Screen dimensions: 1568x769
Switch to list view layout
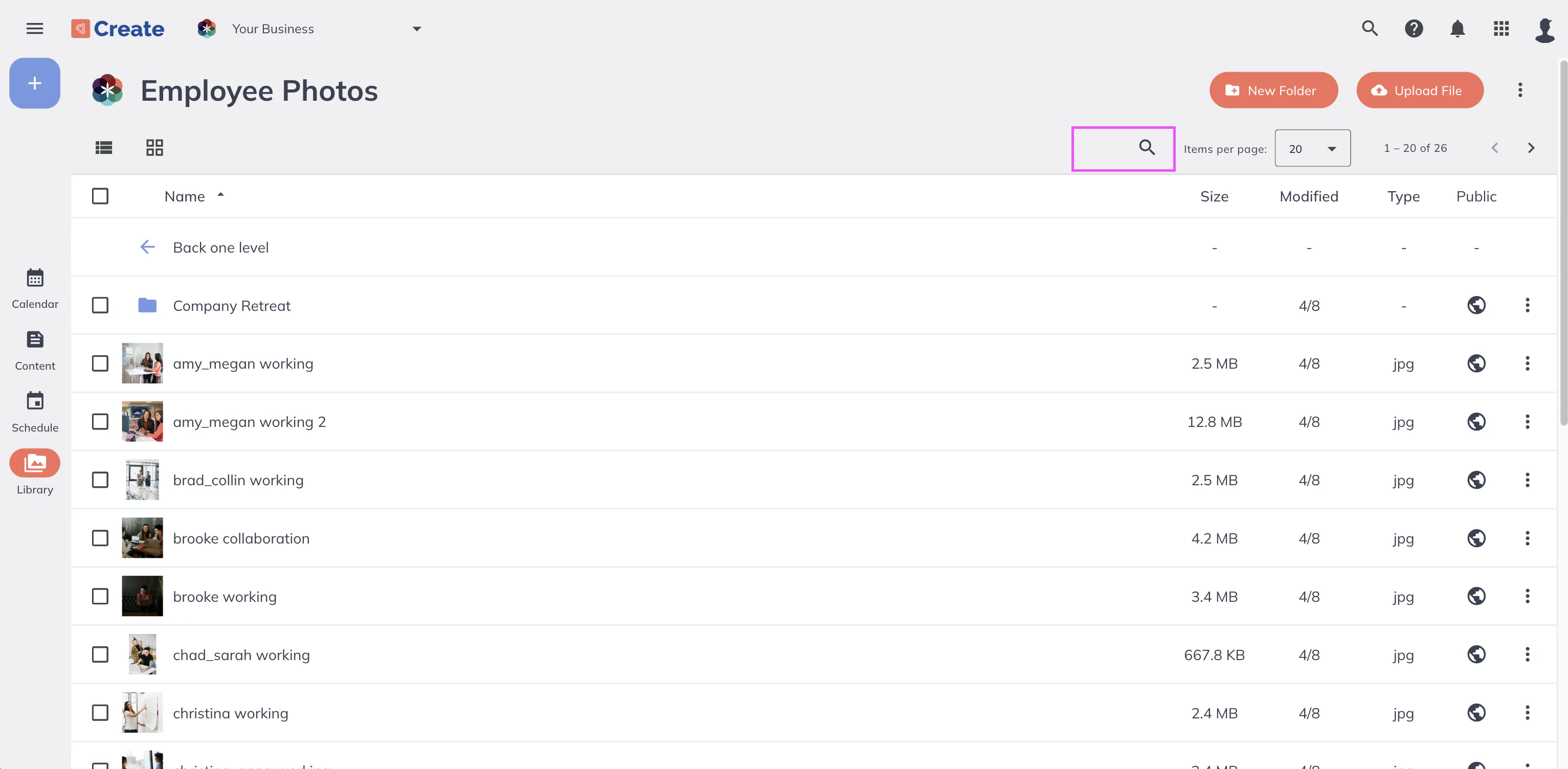(x=104, y=148)
